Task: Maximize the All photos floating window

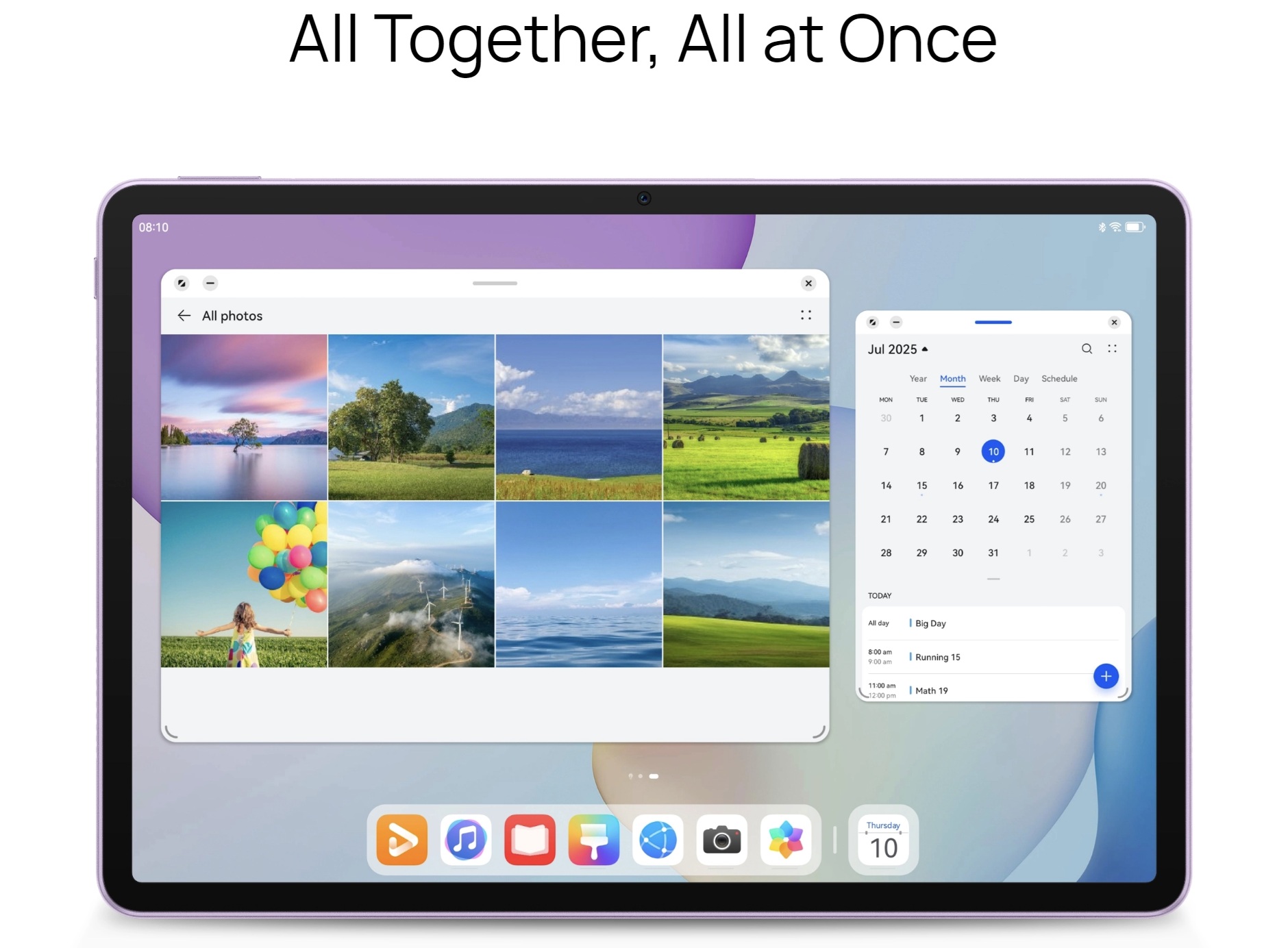Action: pos(182,283)
